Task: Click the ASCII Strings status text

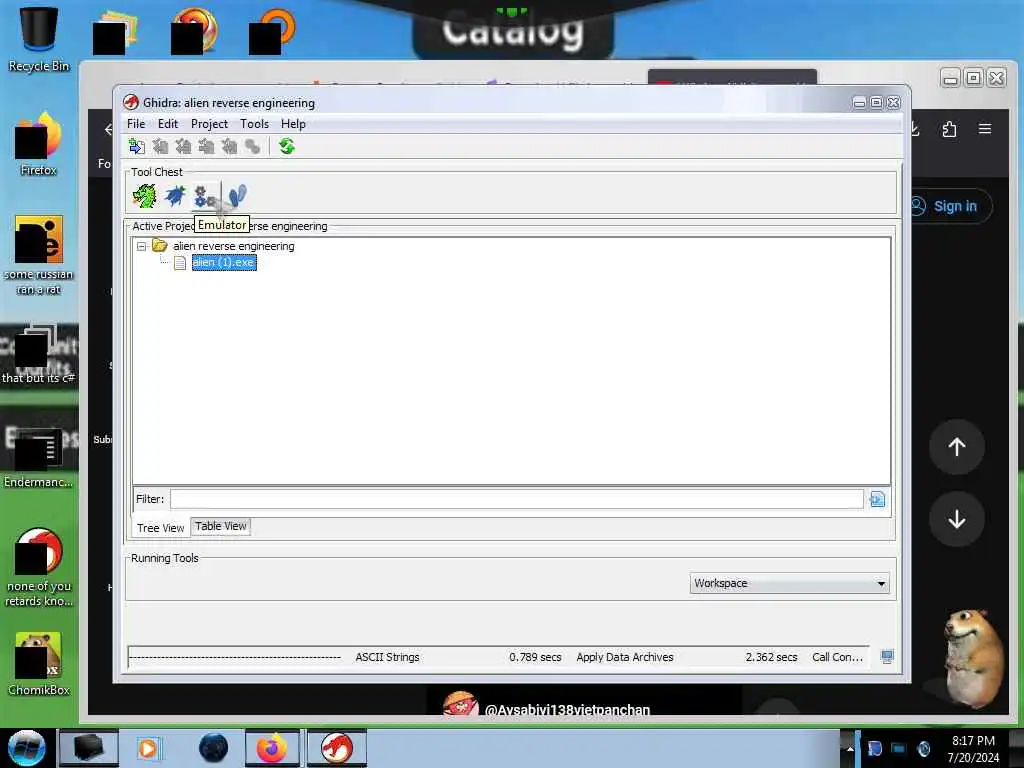Action: pos(387,657)
